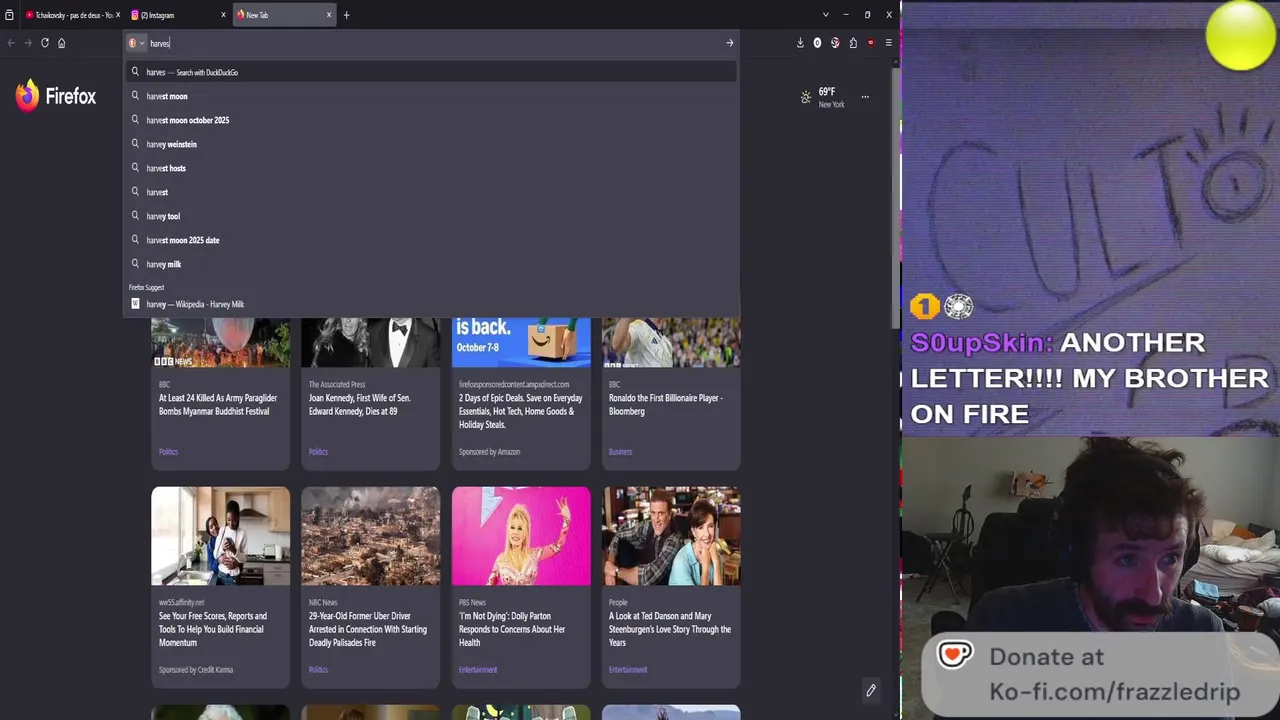
Task: Open the Downloads toolbar icon
Action: click(800, 43)
